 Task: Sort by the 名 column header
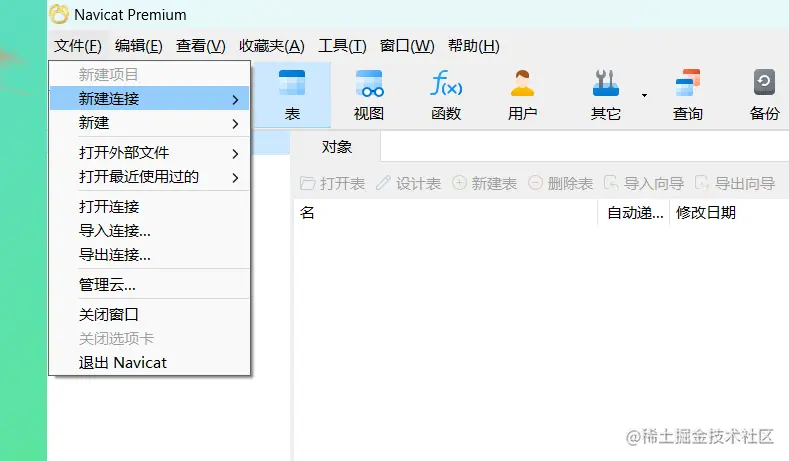[x=446, y=213]
